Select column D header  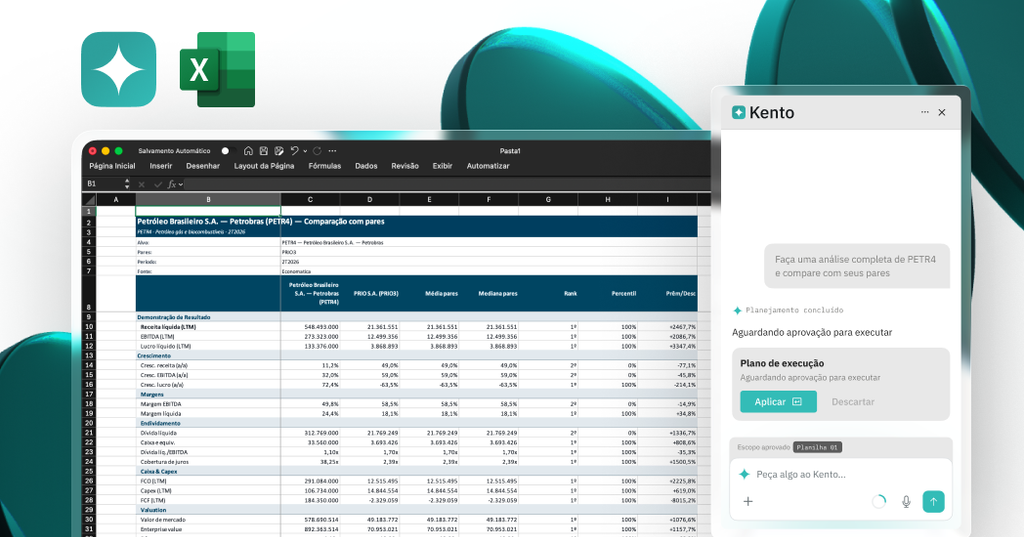(x=370, y=200)
